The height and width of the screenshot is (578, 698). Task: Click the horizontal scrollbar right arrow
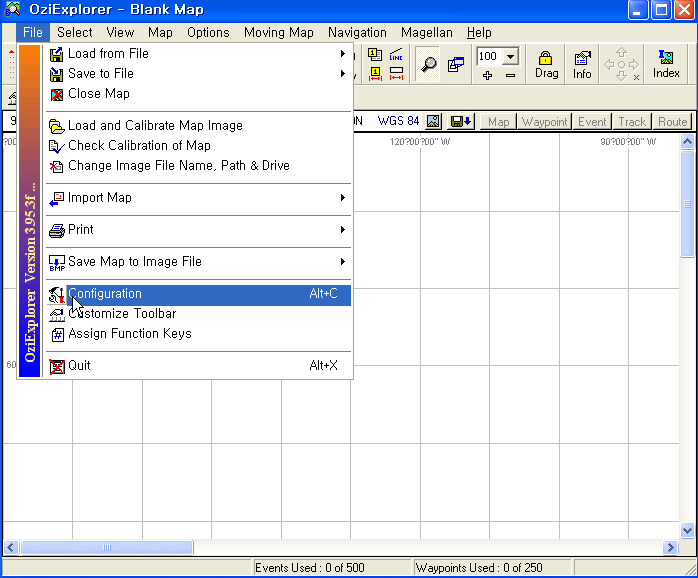pyautogui.click(x=670, y=547)
